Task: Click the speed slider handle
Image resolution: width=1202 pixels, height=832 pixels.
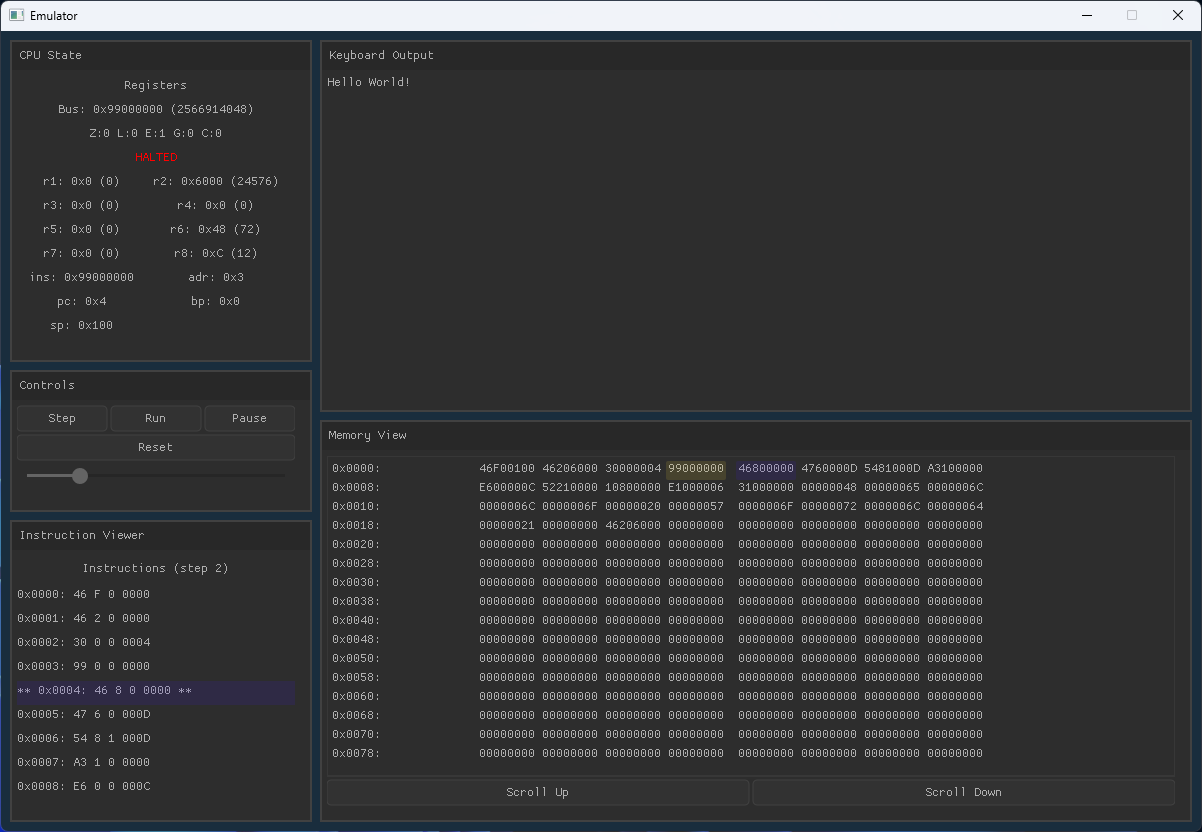Action: (x=80, y=476)
